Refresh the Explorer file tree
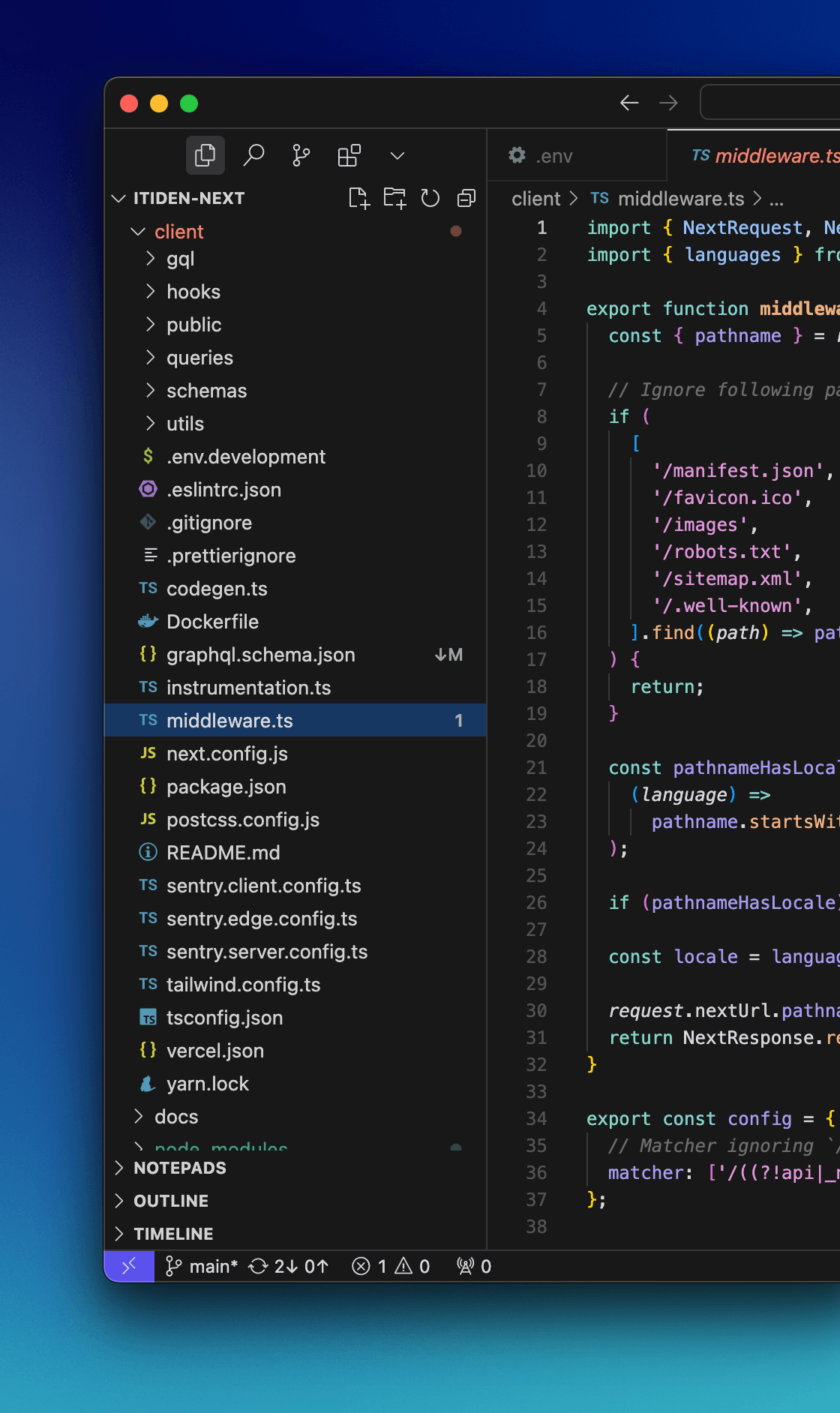Viewport: 840px width, 1413px height. 430,198
